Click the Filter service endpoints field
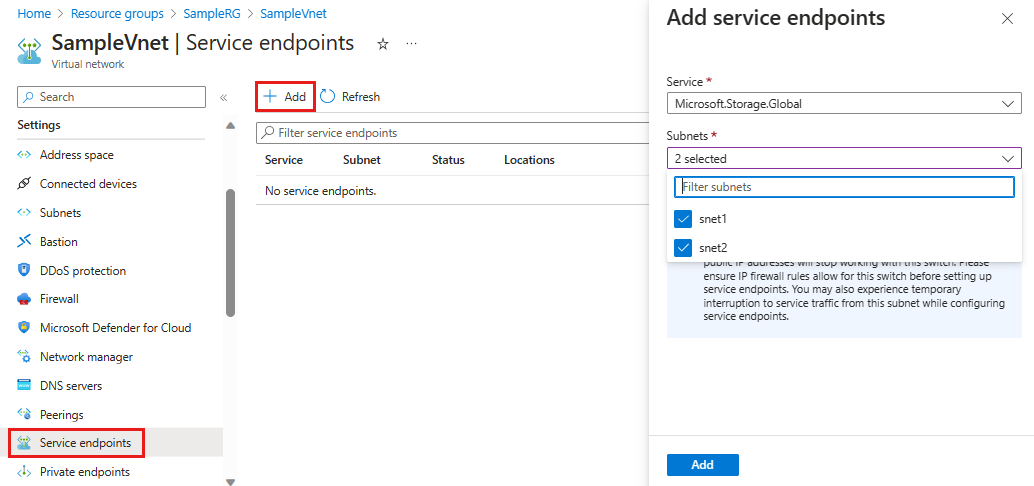Image resolution: width=1034 pixels, height=486 pixels. [452, 133]
